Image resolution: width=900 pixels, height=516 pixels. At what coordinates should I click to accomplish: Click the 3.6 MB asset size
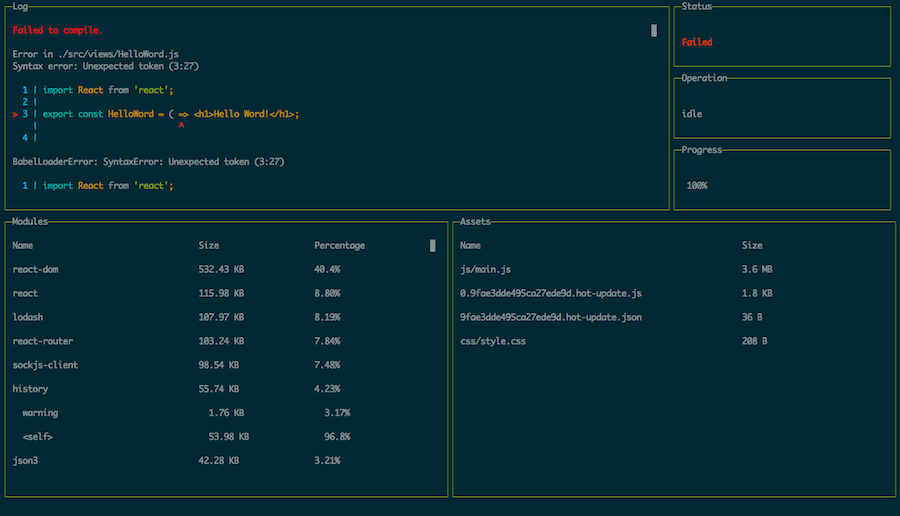point(757,269)
